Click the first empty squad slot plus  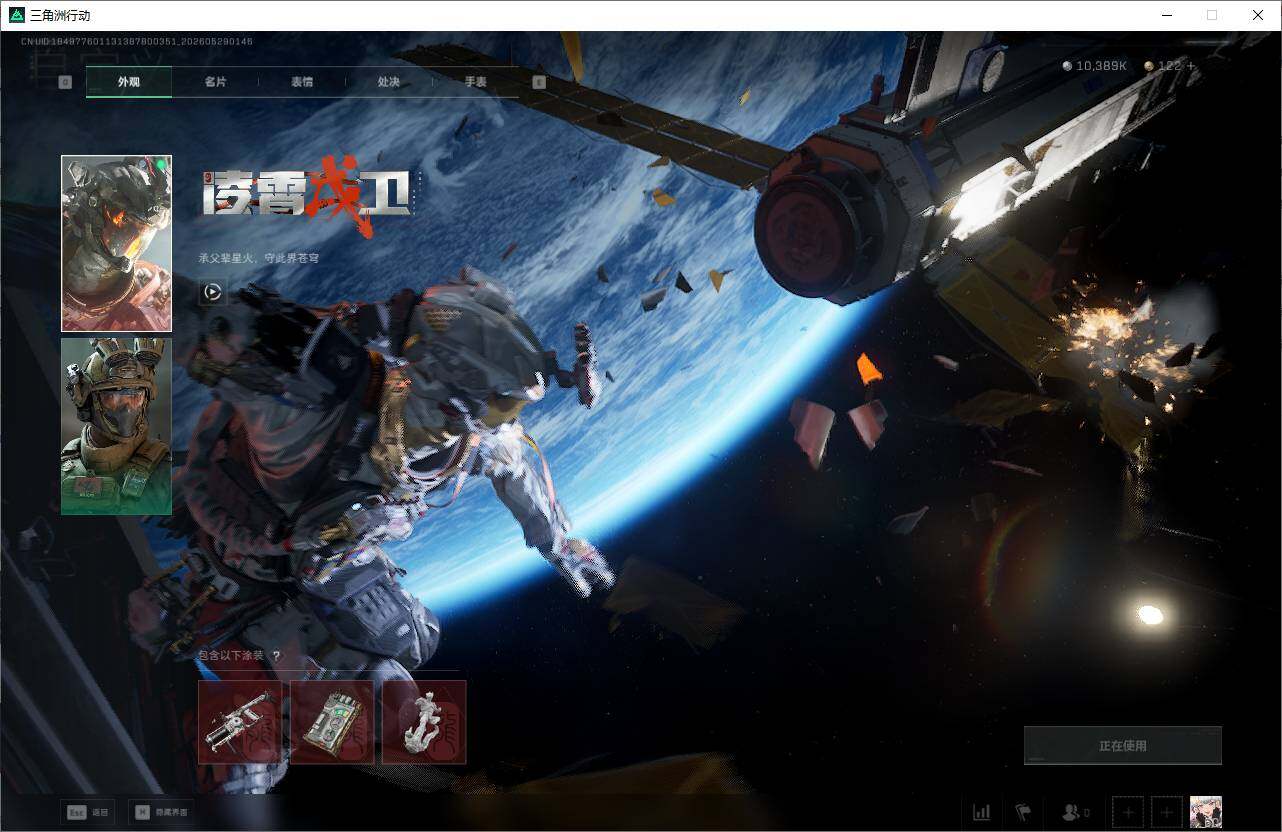point(1127,812)
